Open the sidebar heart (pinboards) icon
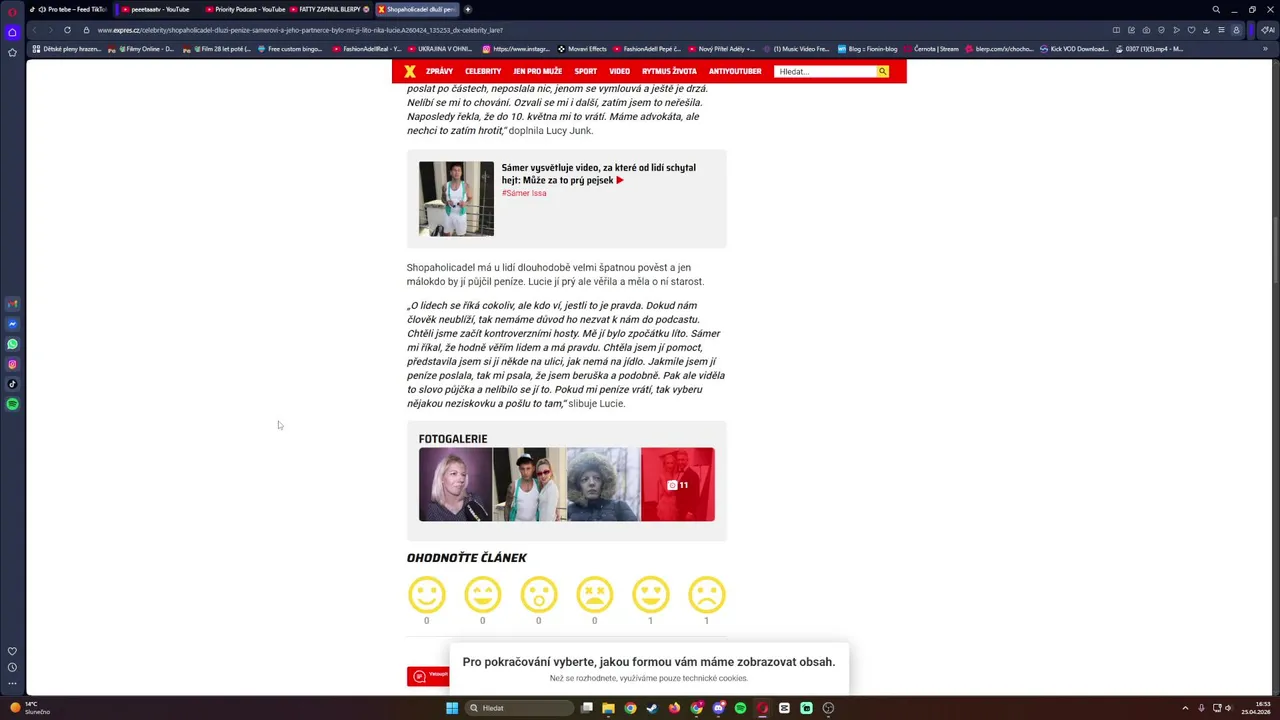 [12, 651]
